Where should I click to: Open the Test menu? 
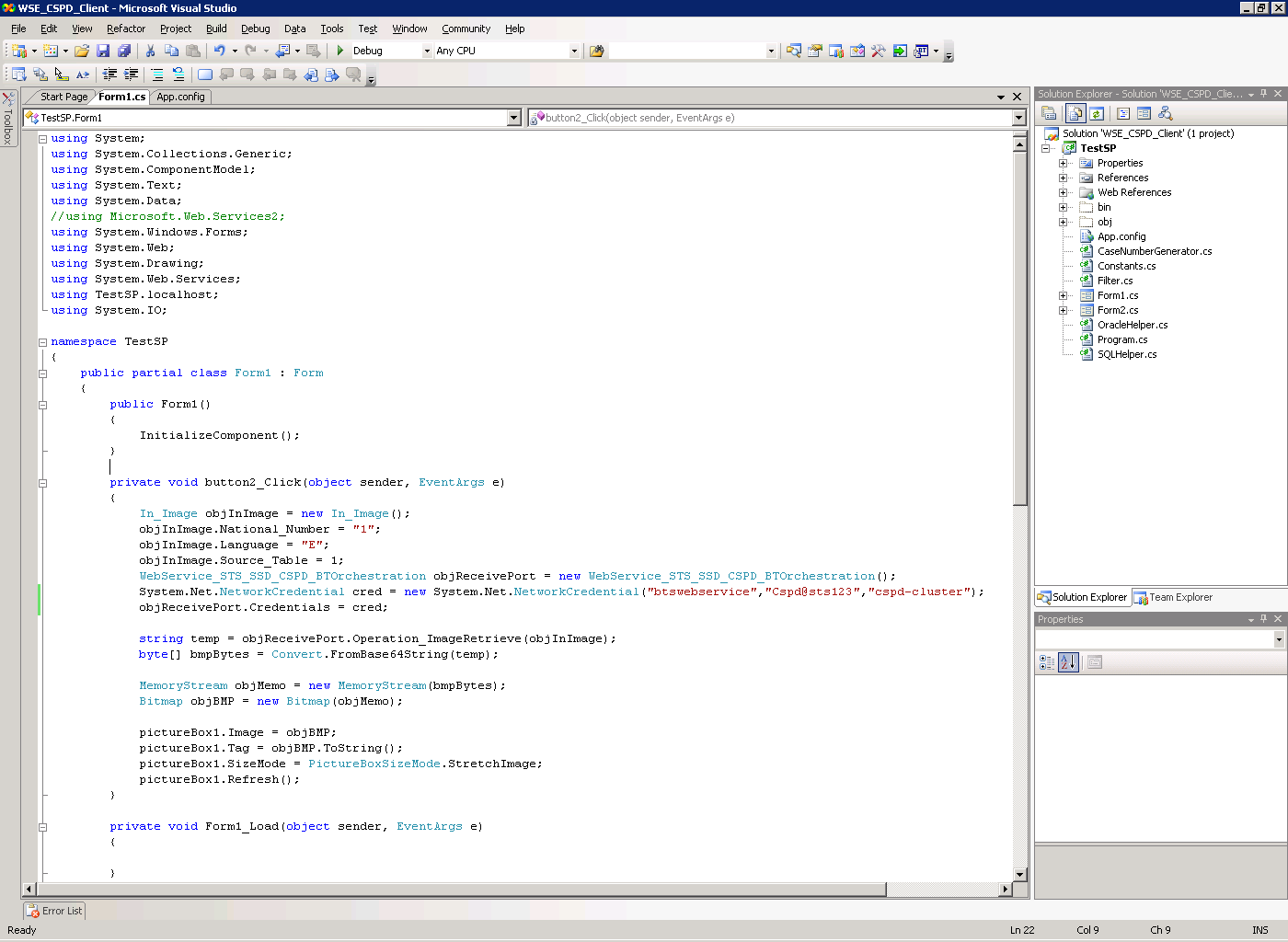tap(368, 29)
